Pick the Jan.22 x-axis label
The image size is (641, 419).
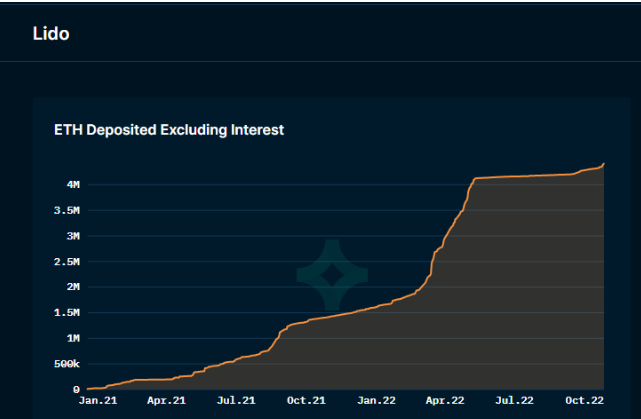[376, 400]
